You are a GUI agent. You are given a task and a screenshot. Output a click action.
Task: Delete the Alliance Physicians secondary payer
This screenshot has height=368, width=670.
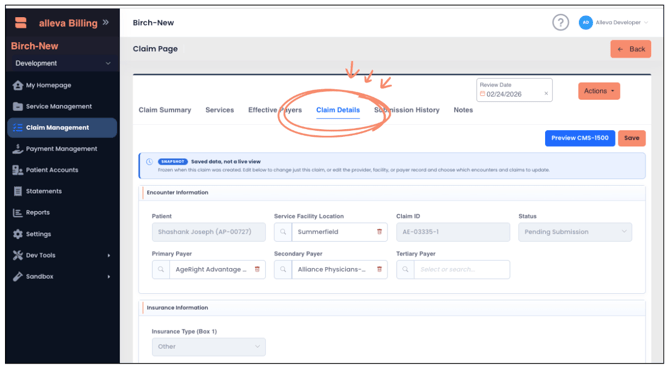coord(379,269)
